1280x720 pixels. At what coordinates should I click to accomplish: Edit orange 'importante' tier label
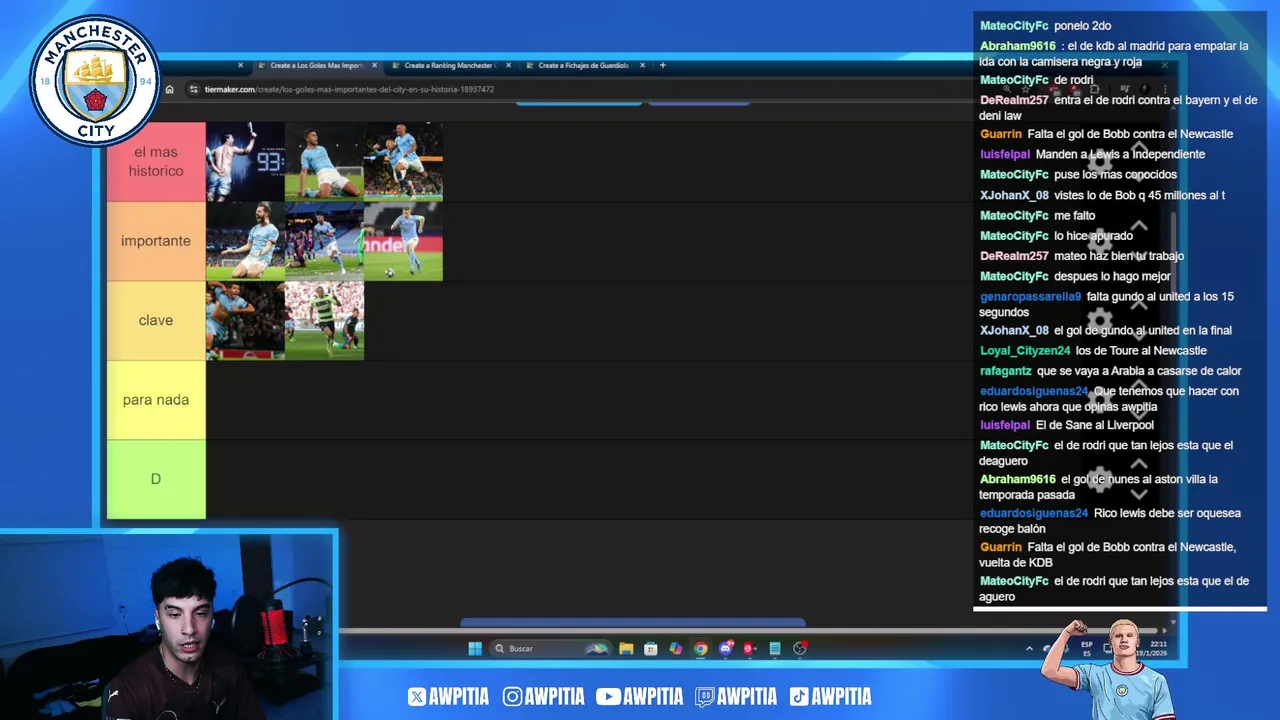(156, 241)
